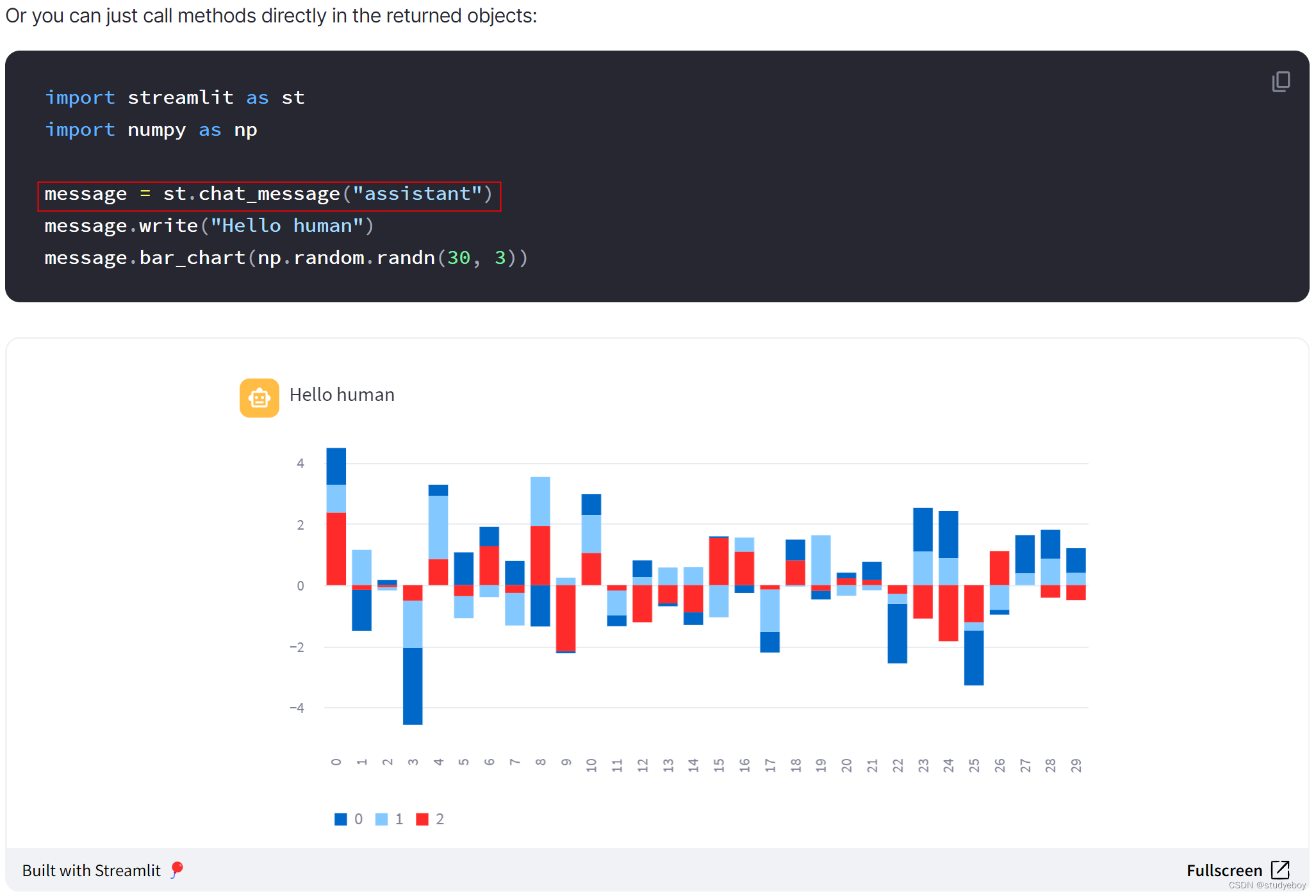Click the light blue legend swatch 1

click(x=381, y=819)
